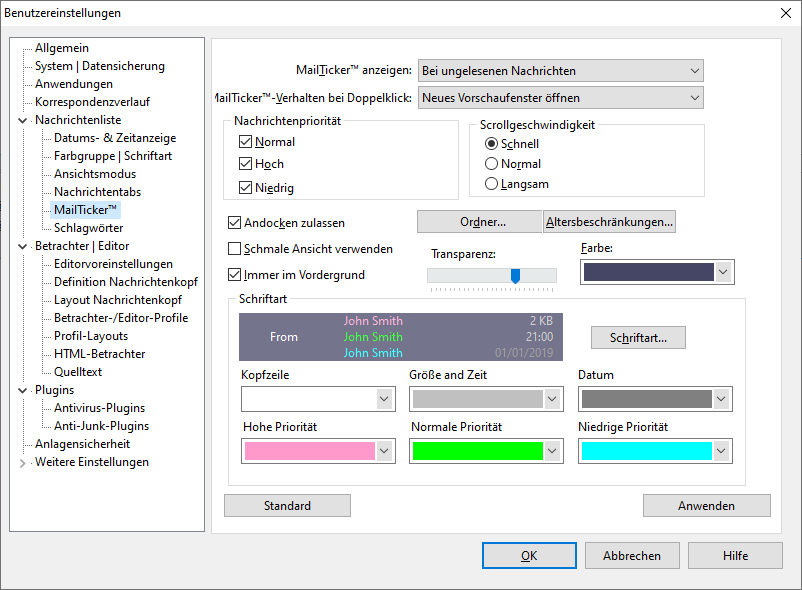Open Farbgruppe | Schriftart page

point(113,156)
